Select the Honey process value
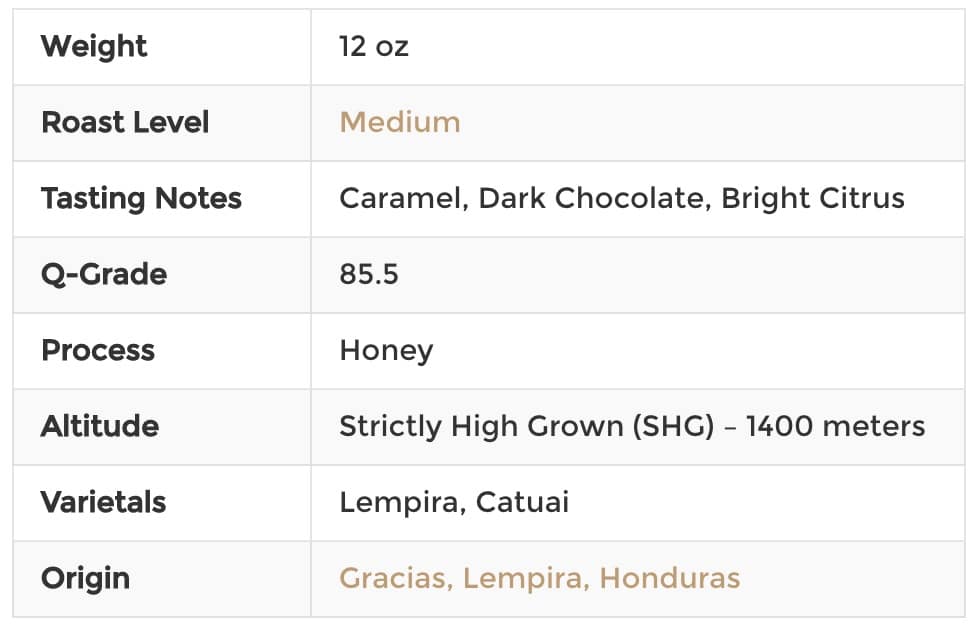972x624 pixels. 386,351
